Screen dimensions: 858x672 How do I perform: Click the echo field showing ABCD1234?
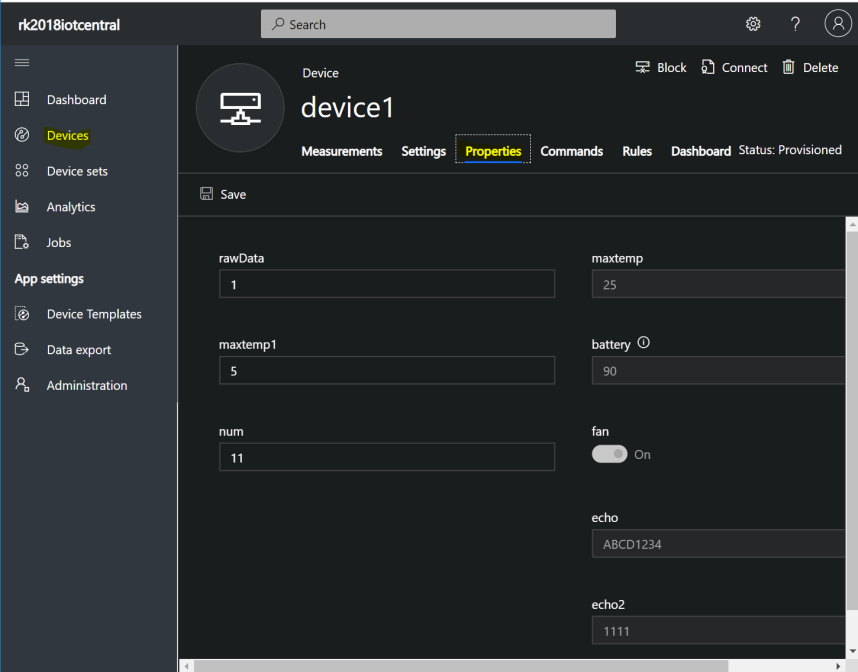718,543
